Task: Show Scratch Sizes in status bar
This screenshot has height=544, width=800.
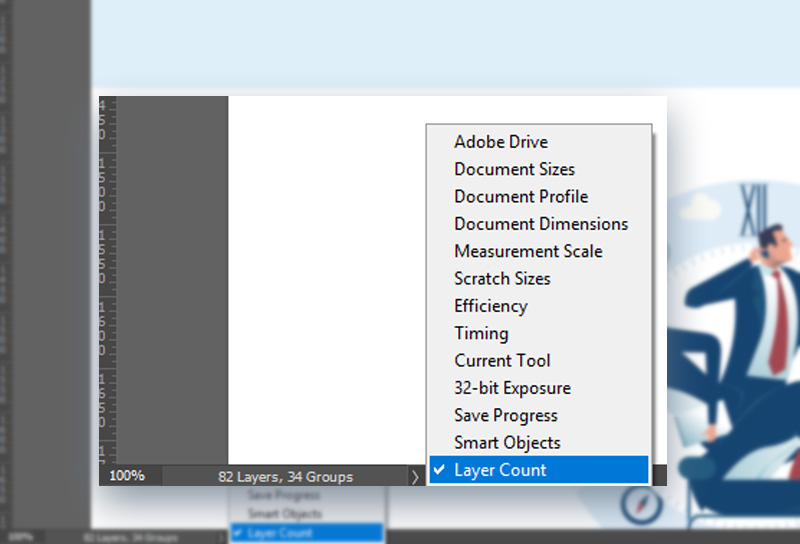Action: (x=502, y=279)
